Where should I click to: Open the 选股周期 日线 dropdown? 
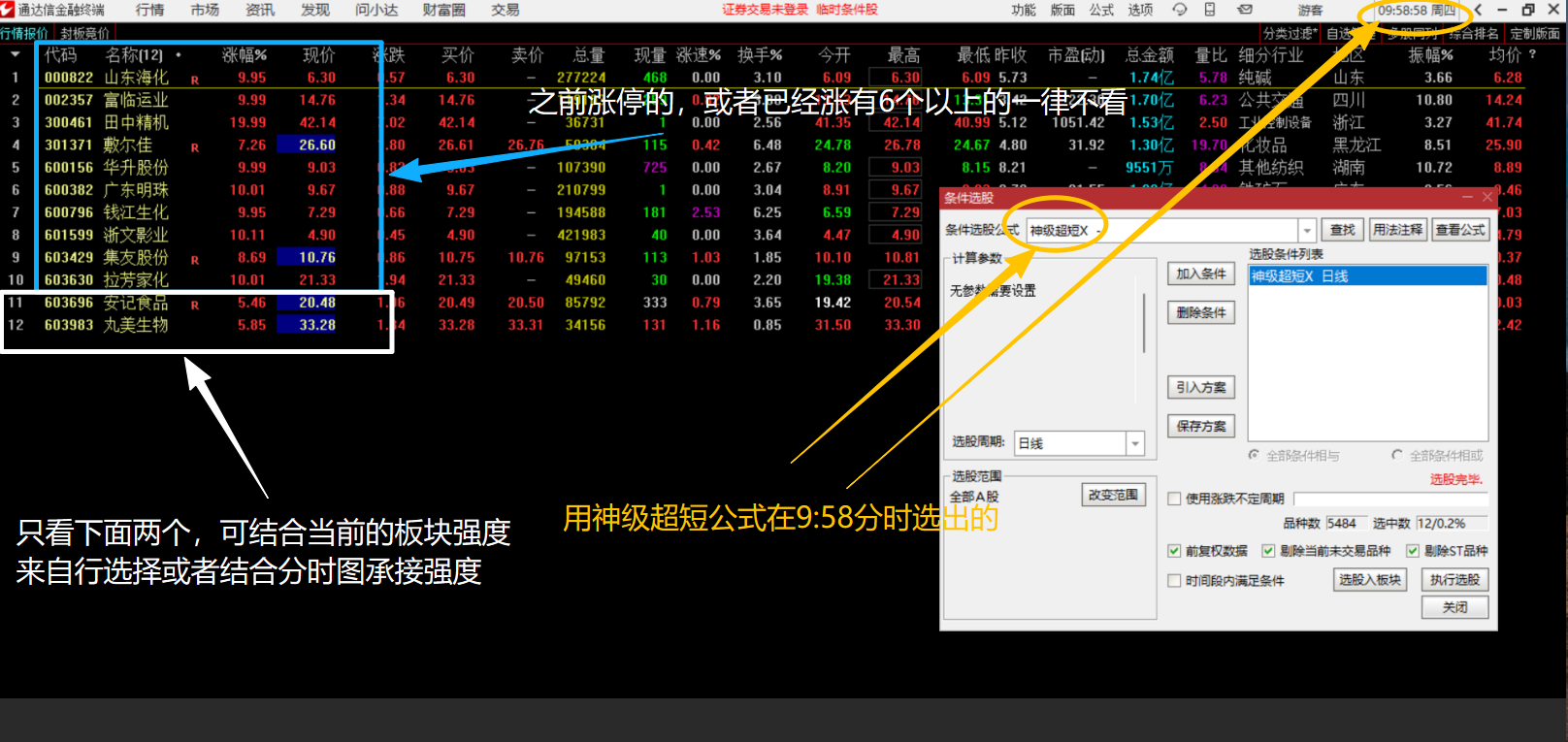1135,443
